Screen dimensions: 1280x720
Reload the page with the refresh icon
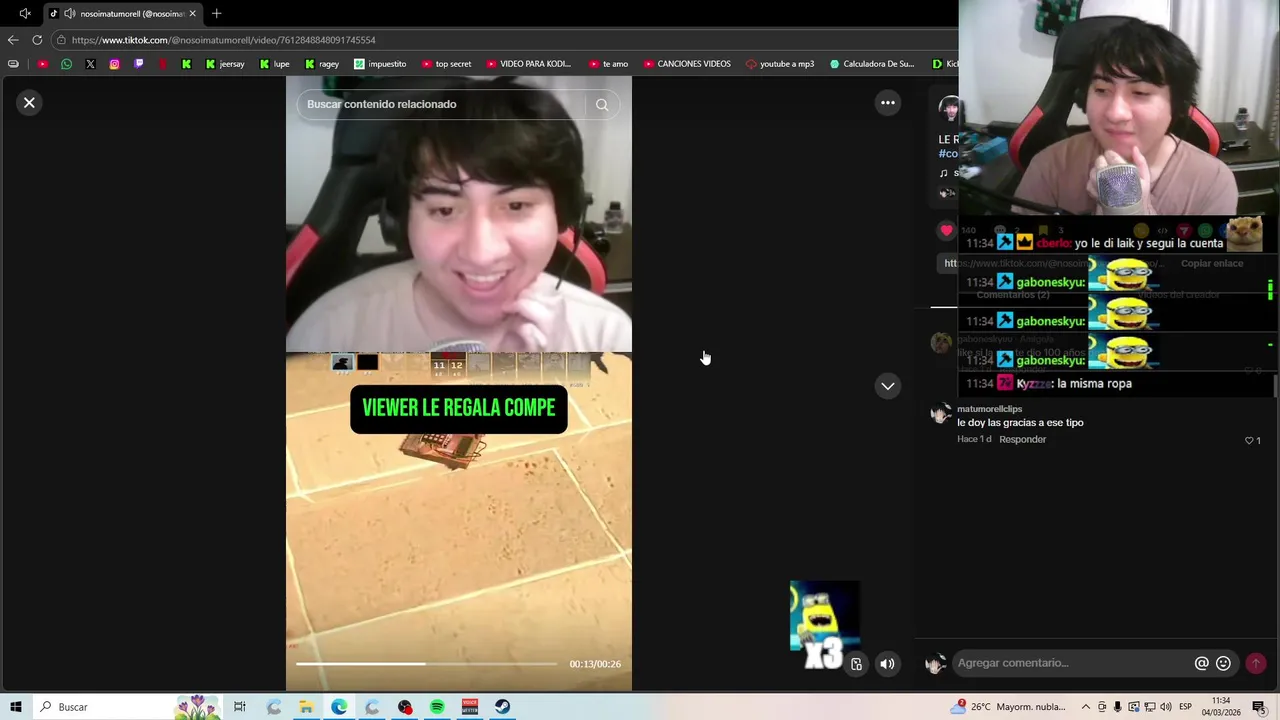(37, 40)
